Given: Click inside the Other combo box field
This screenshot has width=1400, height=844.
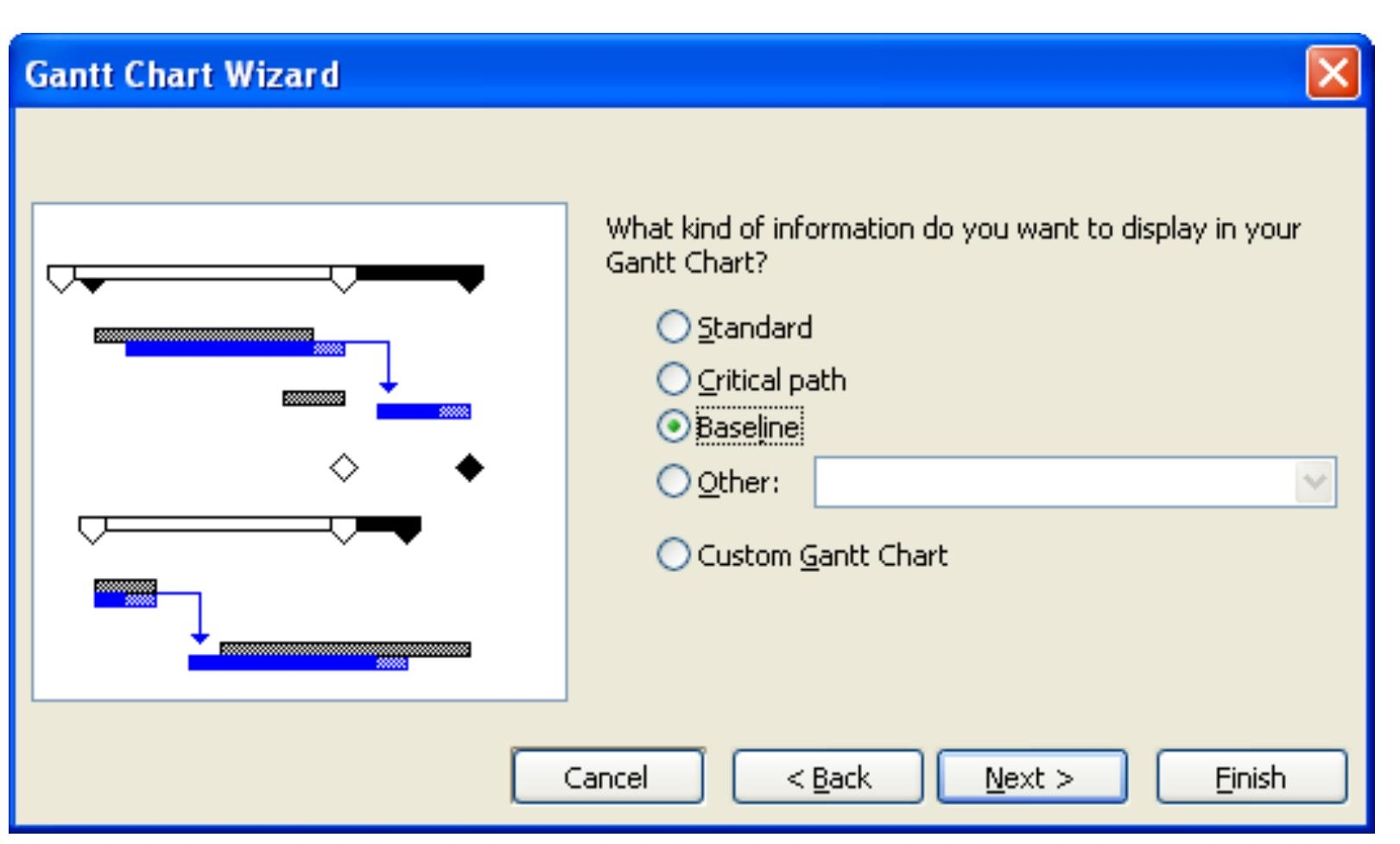Looking at the screenshot, I should coord(1054,482).
